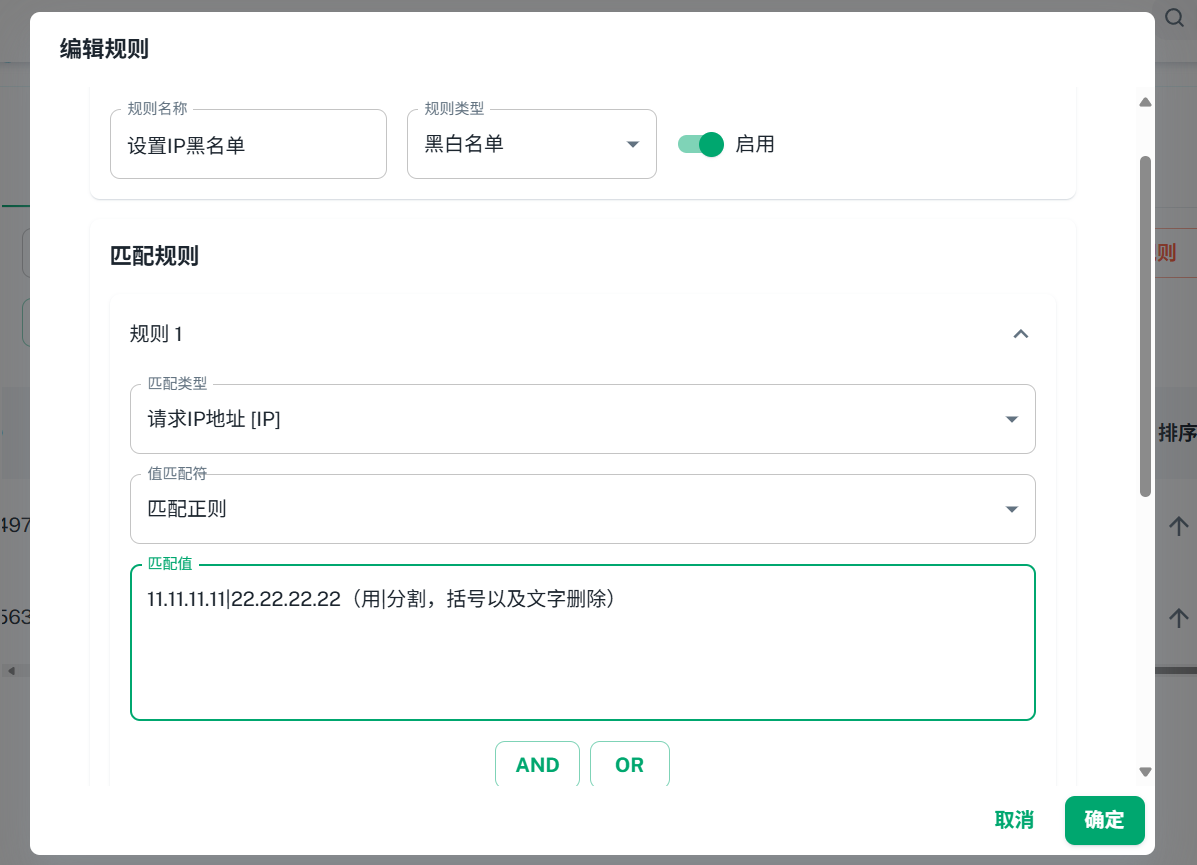
Task: Click the search magnifier icon at top right
Action: [1175, 18]
